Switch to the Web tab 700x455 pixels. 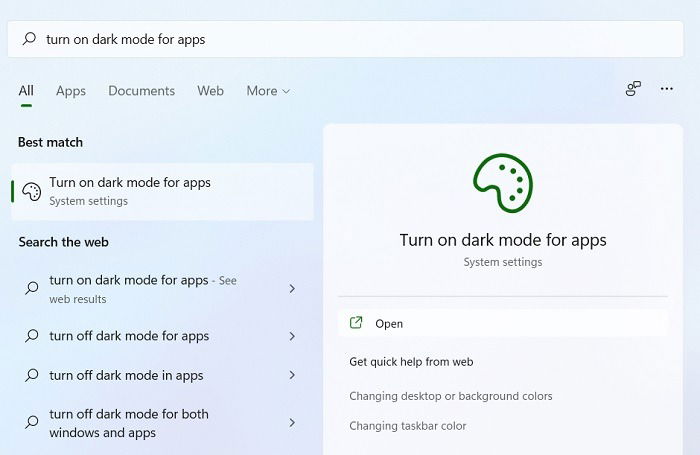point(210,91)
